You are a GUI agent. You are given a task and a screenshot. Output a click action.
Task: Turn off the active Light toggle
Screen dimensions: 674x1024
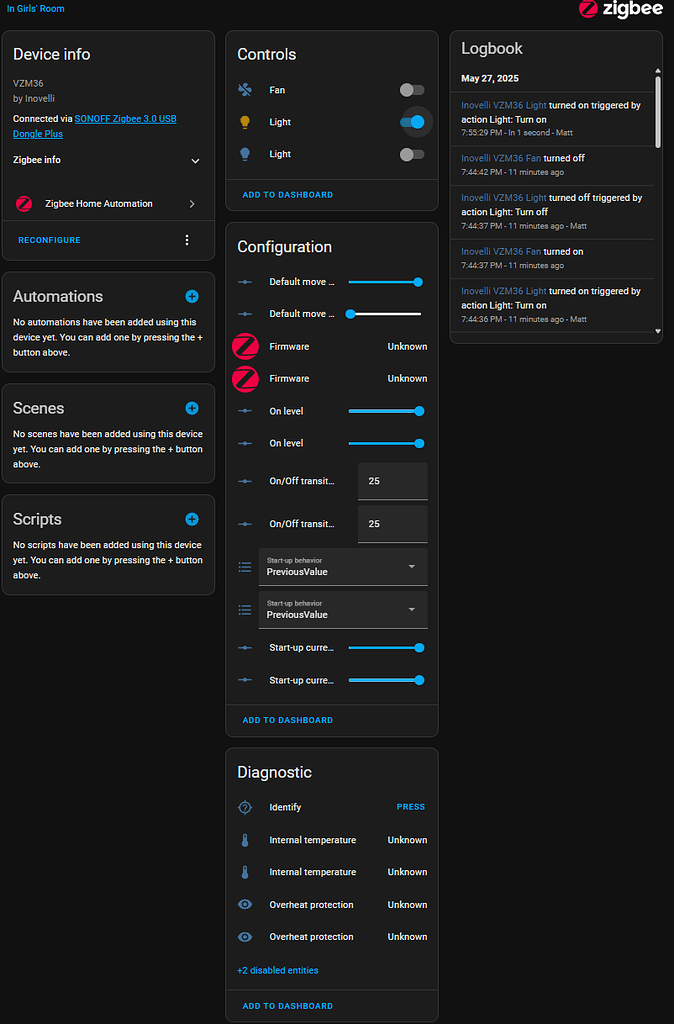[x=412, y=122]
